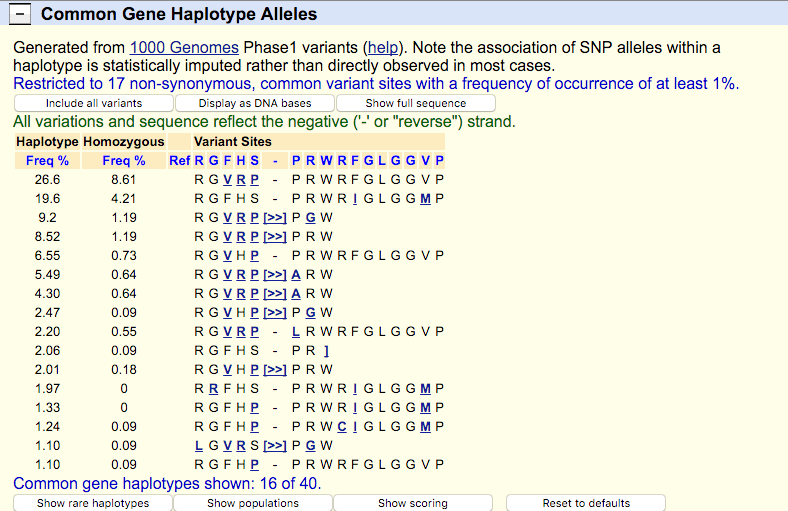Click the Ref column header

click(x=179, y=161)
